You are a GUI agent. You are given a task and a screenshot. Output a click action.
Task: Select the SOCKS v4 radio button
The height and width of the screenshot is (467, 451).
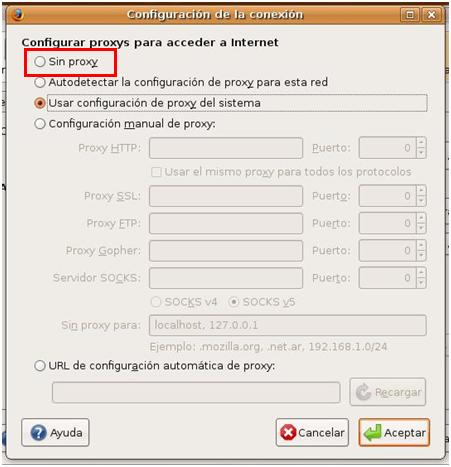pos(156,302)
